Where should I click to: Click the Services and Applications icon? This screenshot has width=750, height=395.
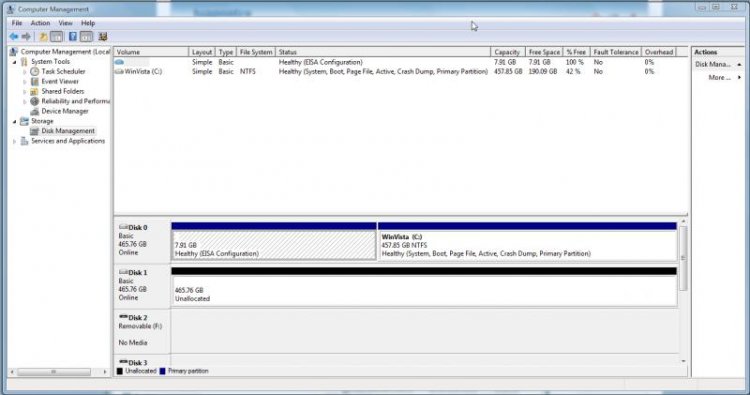point(24,141)
